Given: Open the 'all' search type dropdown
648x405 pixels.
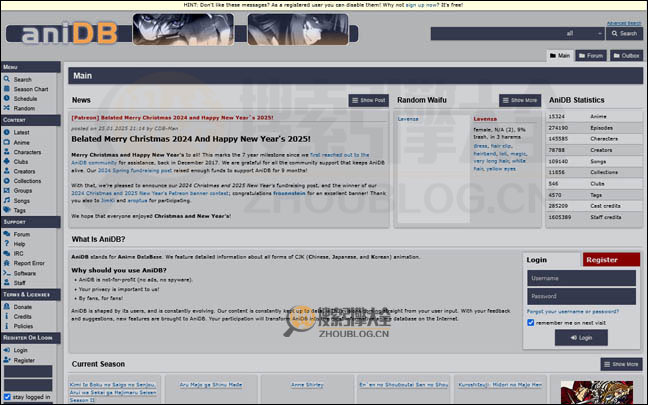Looking at the screenshot, I should coord(583,33).
